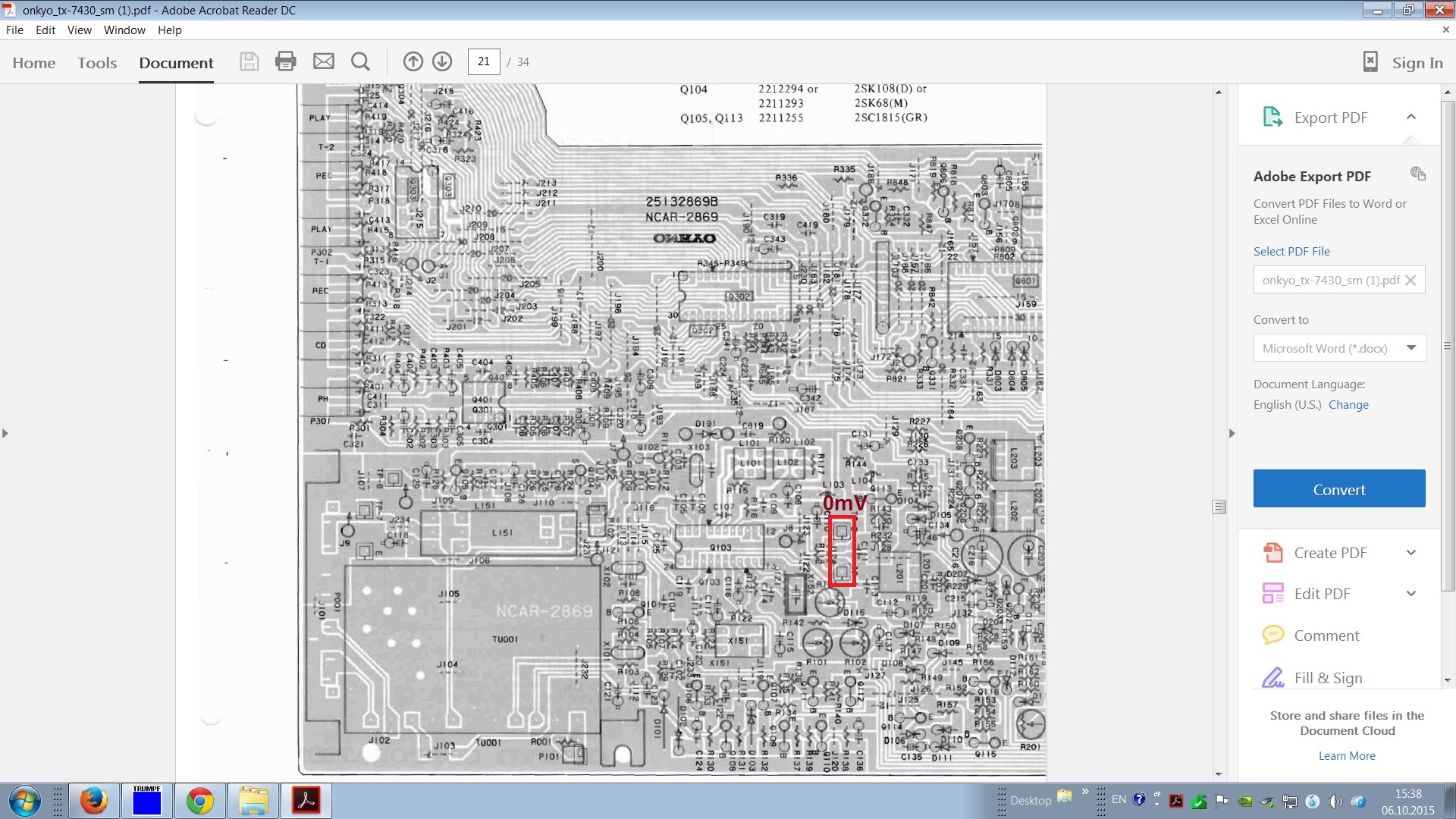
Task: Open the Edit menu
Action: pyautogui.click(x=45, y=30)
